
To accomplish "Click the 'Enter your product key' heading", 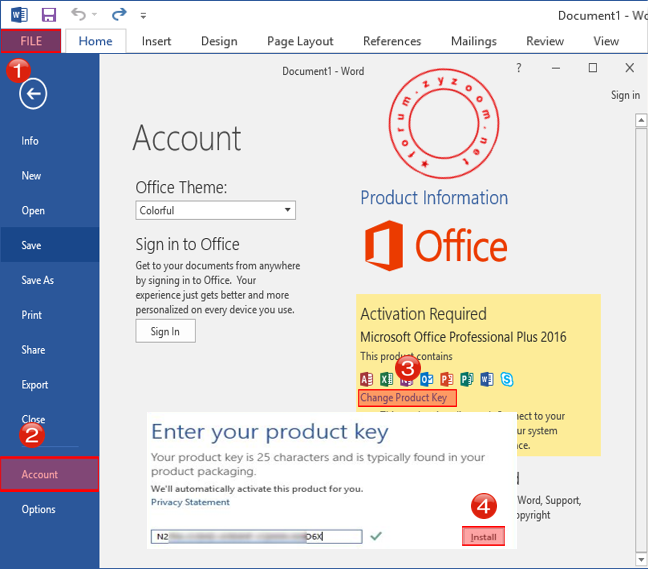I will pyautogui.click(x=269, y=432).
